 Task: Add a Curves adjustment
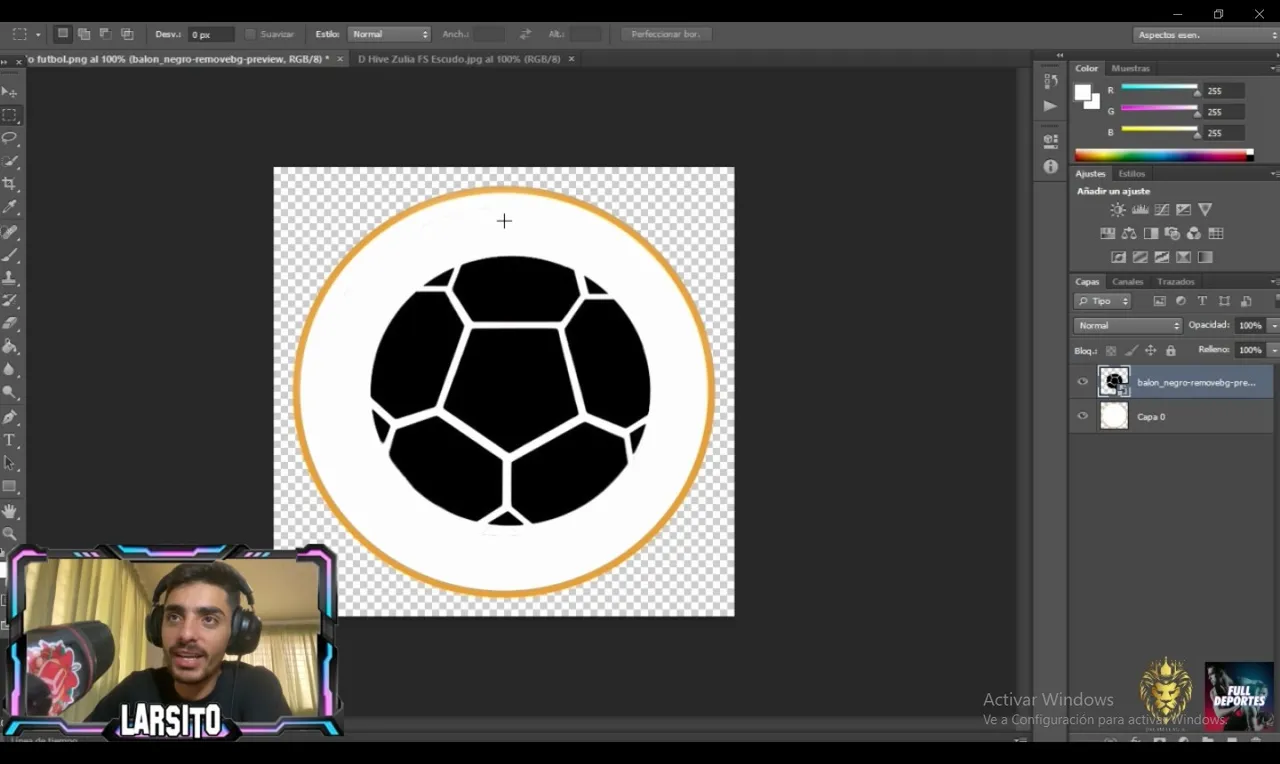pyautogui.click(x=1162, y=210)
